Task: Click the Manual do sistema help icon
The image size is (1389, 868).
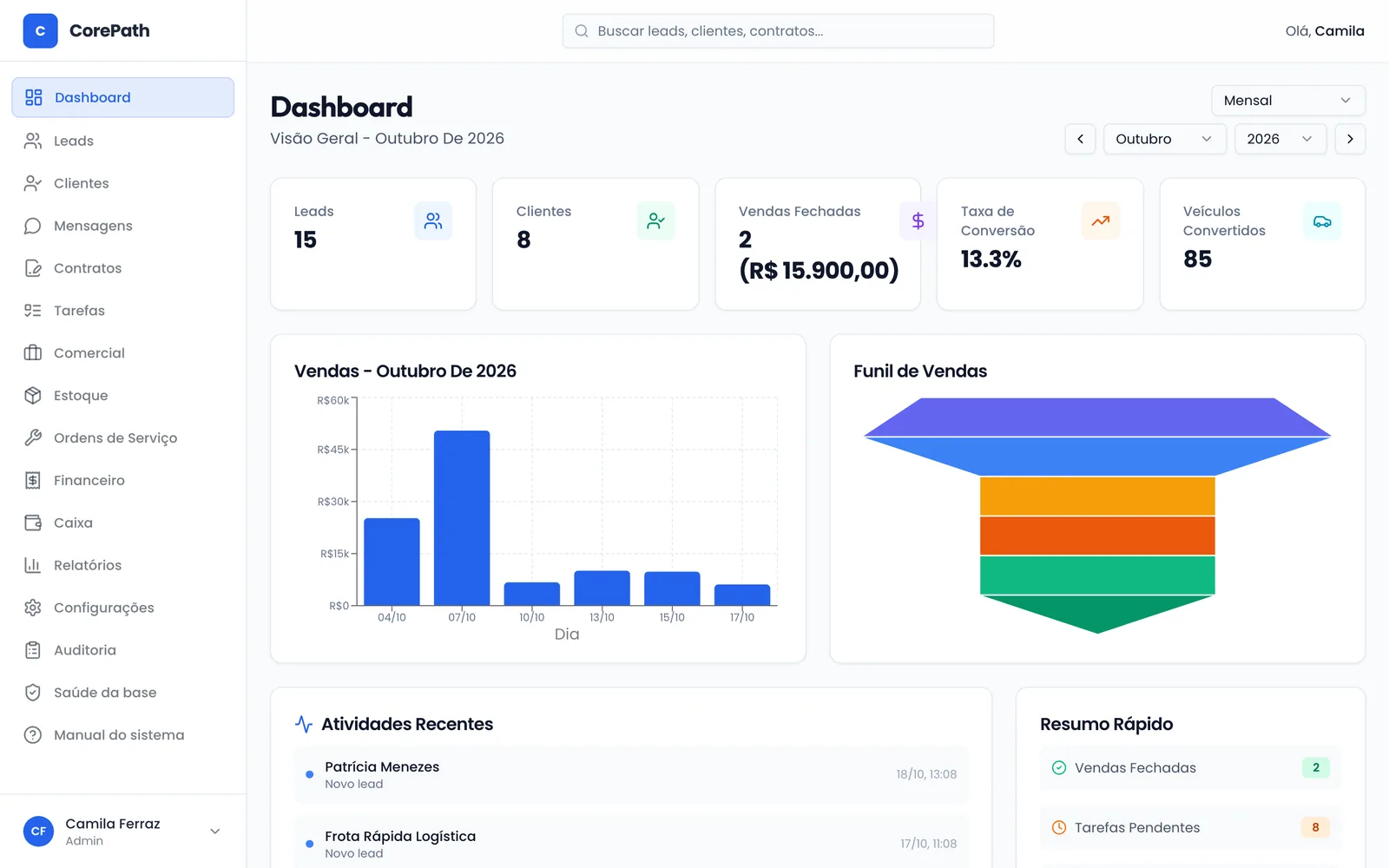Action: click(33, 735)
